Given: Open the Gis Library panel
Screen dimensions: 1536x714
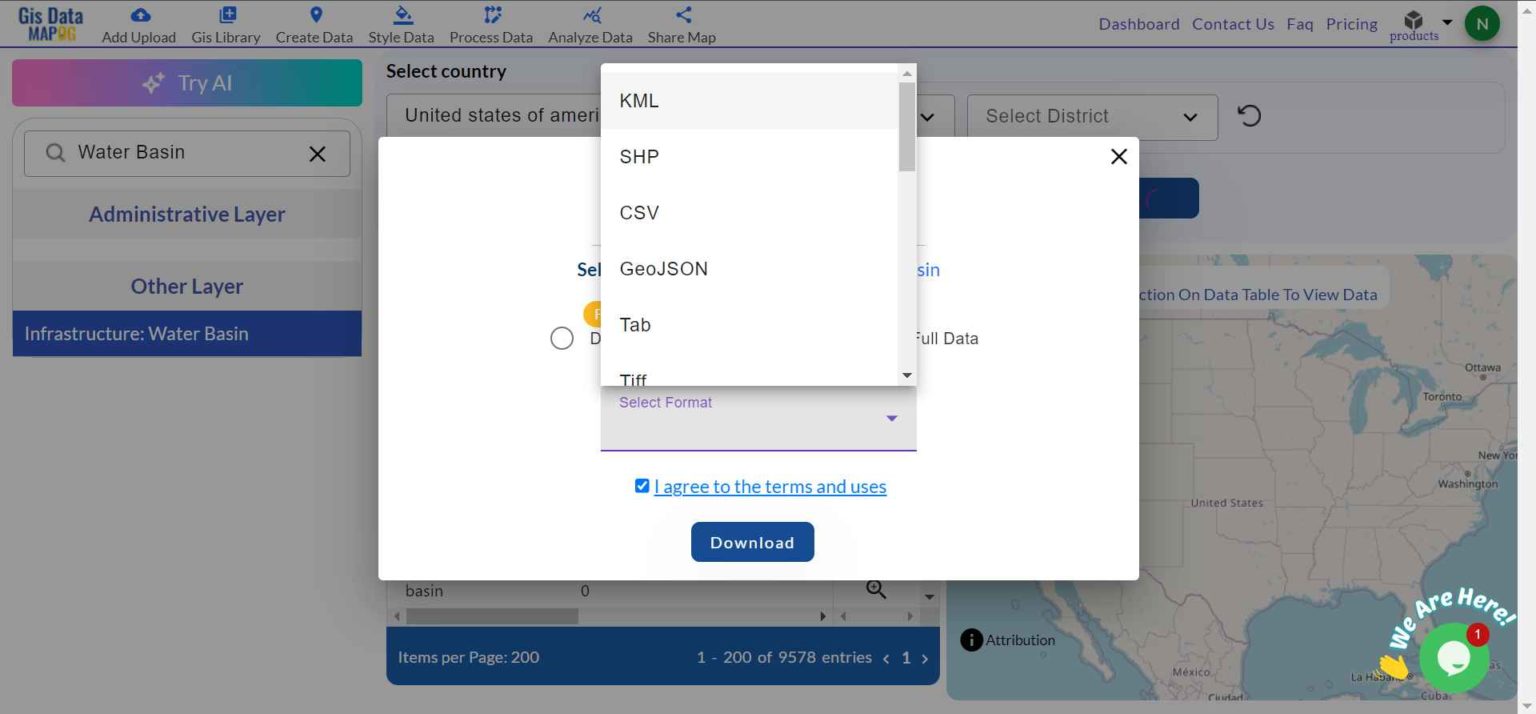Looking at the screenshot, I should pyautogui.click(x=226, y=24).
